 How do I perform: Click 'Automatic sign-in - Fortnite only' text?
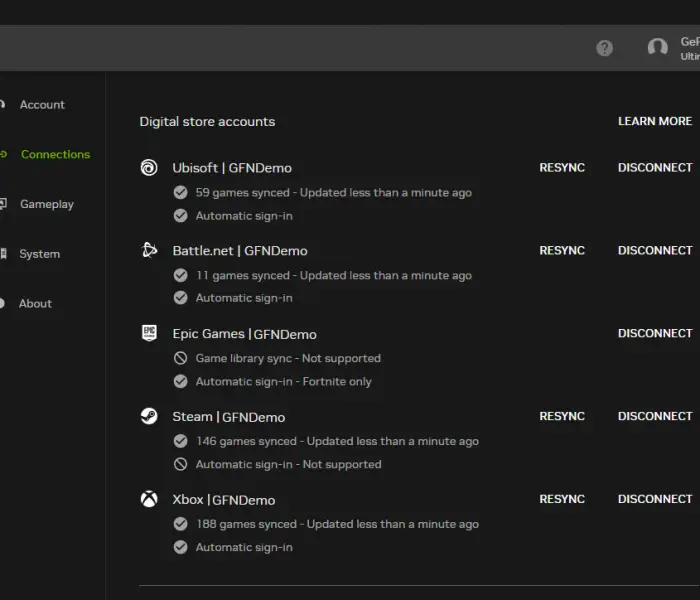click(x=283, y=382)
